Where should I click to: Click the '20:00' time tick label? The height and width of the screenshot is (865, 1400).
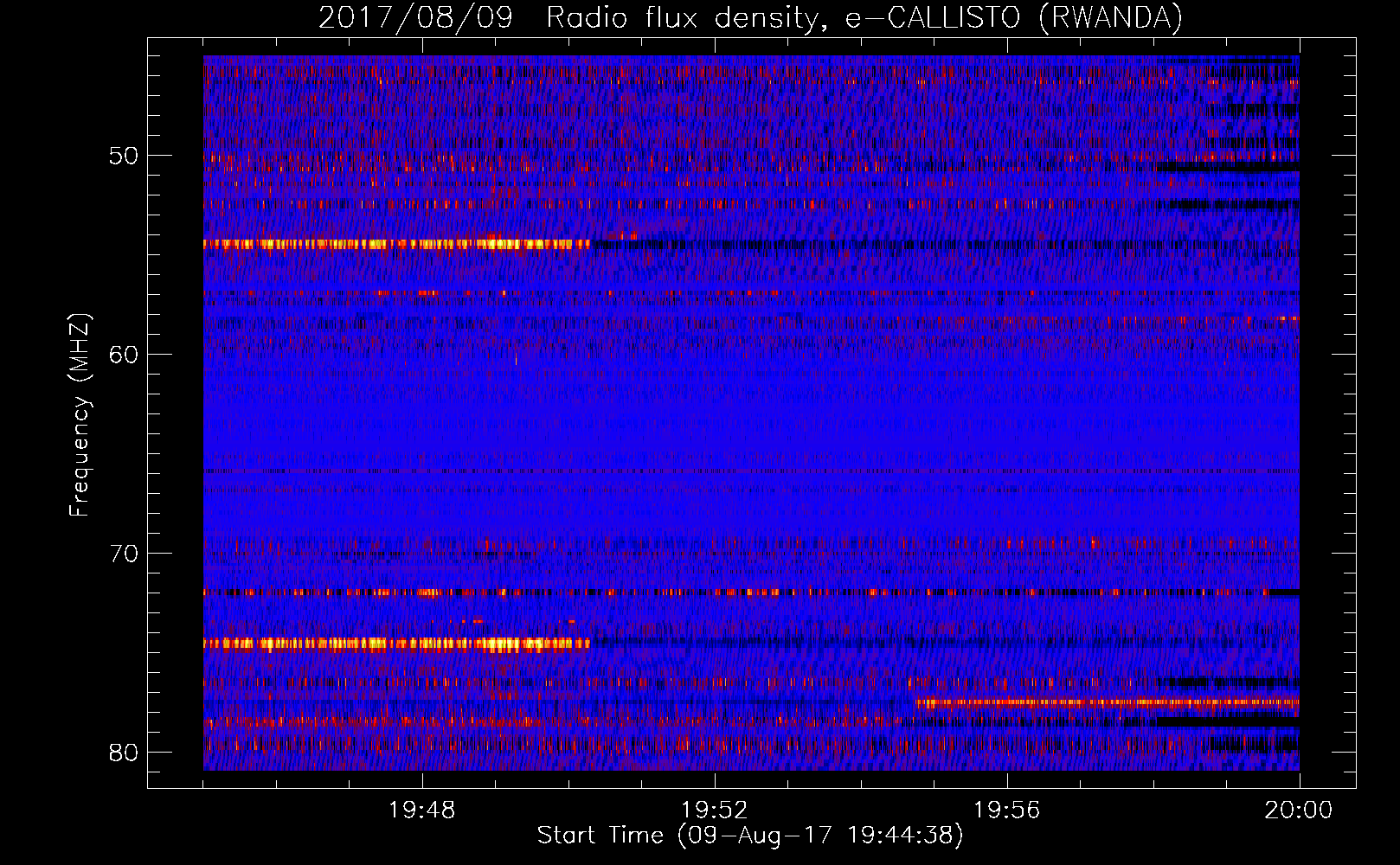[x=1299, y=811]
